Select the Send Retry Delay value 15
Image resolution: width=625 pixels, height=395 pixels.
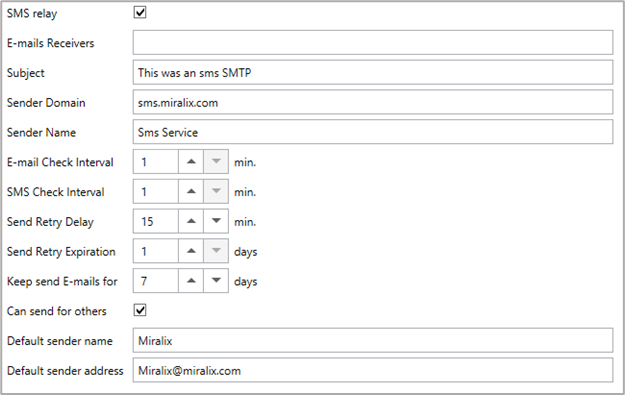[x=156, y=221]
